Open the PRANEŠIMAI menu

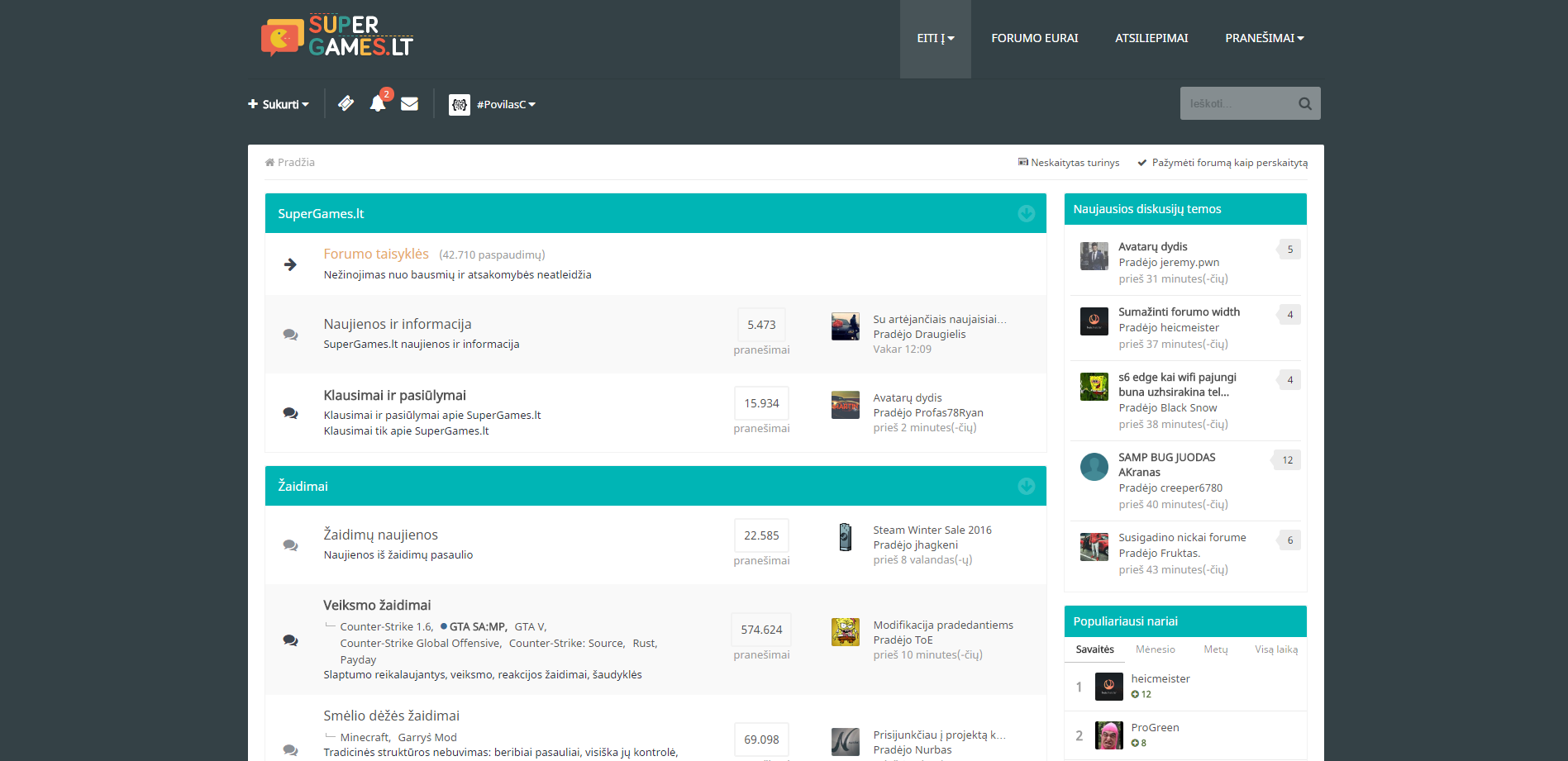tap(1265, 38)
